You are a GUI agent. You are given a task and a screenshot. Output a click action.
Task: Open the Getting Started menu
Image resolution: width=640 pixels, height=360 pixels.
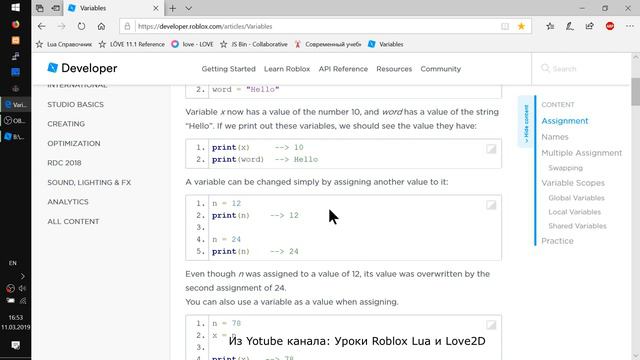click(229, 69)
